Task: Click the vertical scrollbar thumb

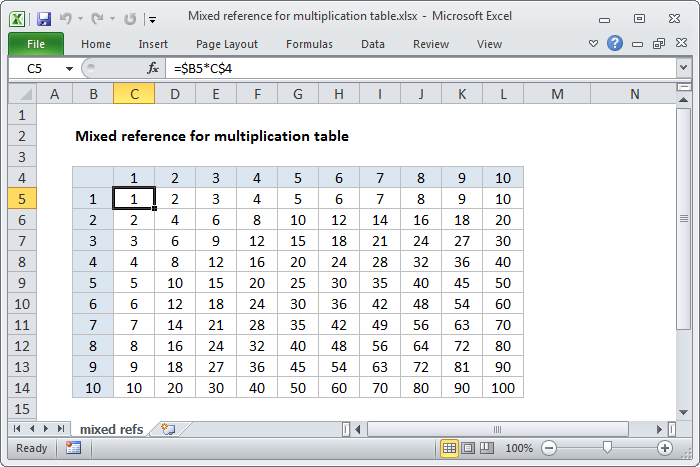Action: 683,219
